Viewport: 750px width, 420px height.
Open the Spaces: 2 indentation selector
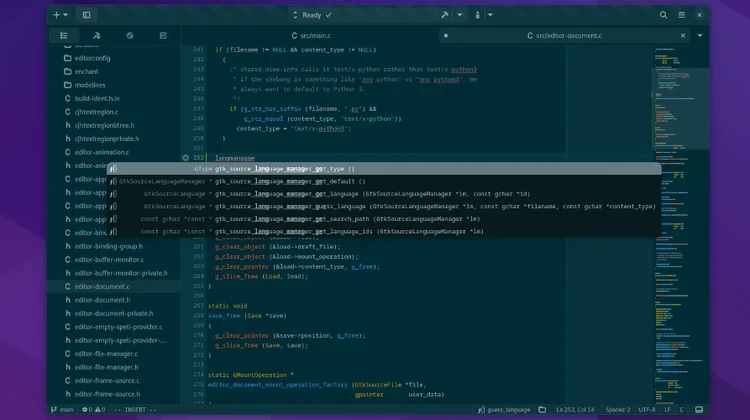click(x=618, y=409)
